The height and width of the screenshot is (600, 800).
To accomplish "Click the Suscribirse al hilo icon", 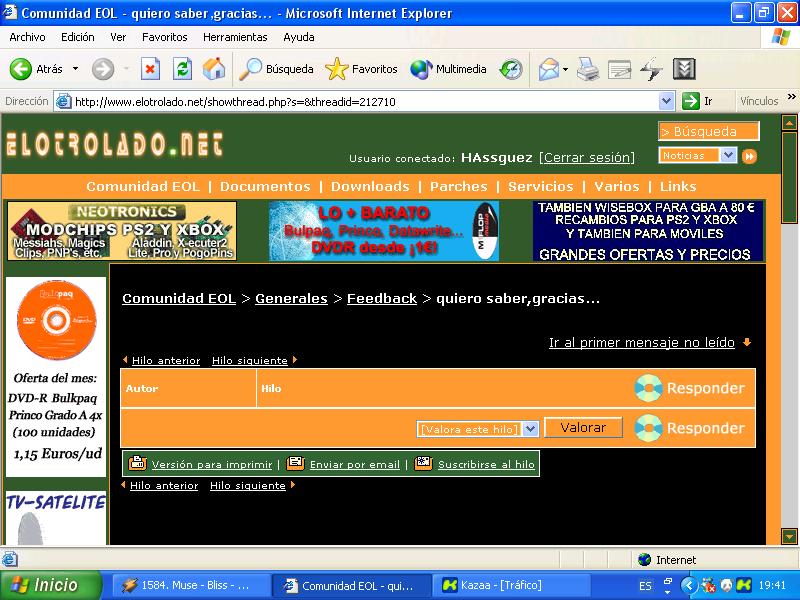I will tap(423, 463).
